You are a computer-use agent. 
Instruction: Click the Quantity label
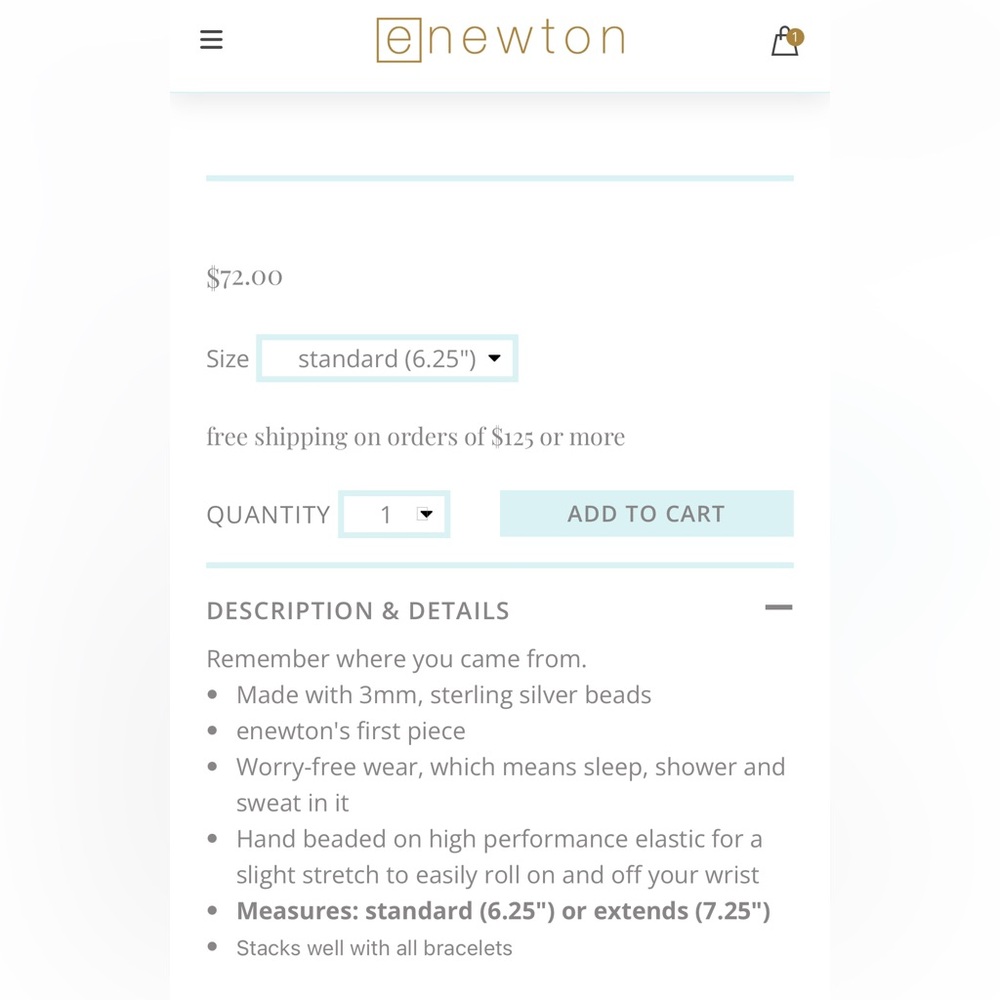pos(268,515)
